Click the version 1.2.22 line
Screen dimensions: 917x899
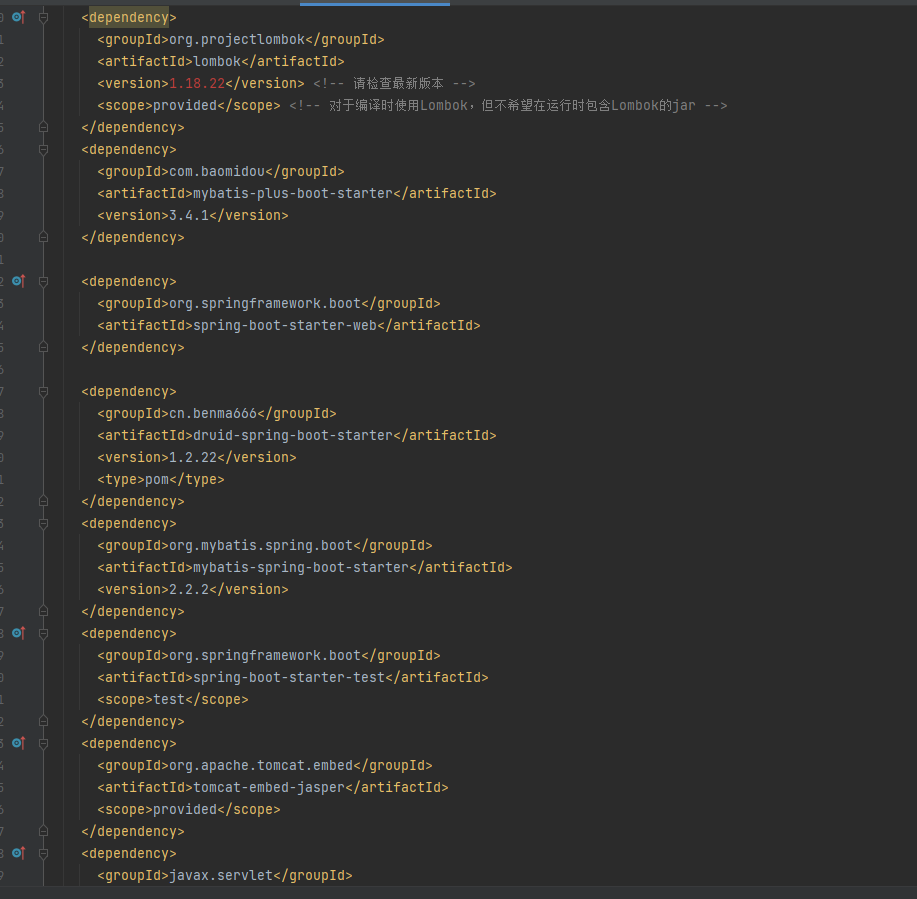tap(197, 457)
